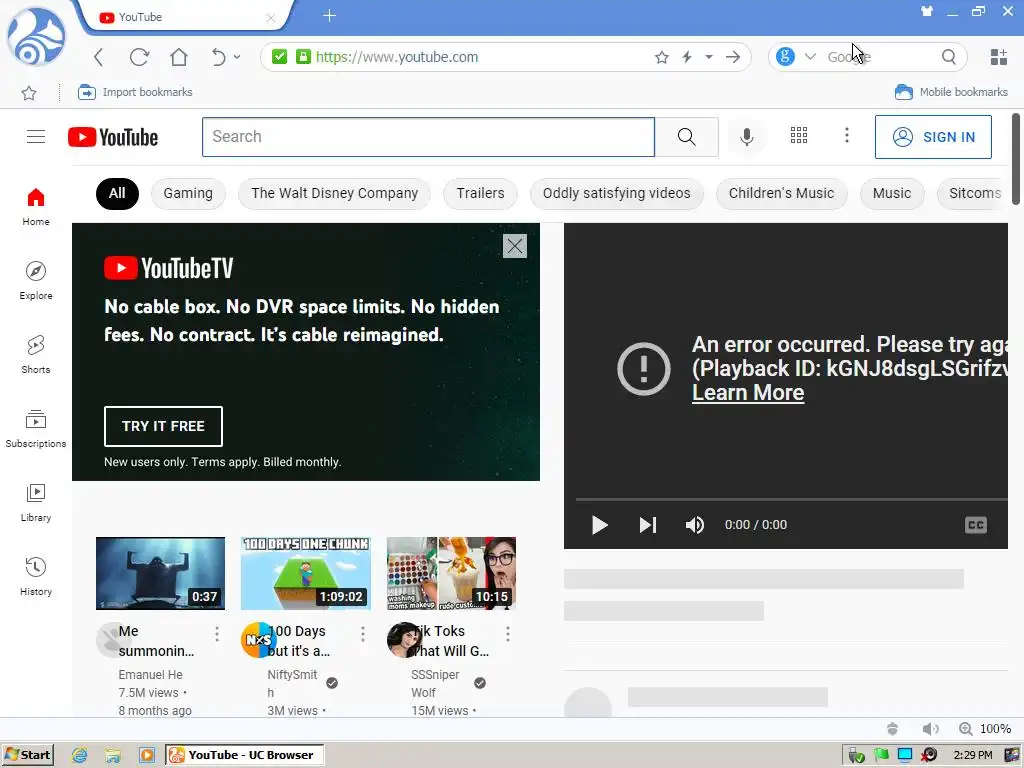Click the SIGN IN button
This screenshot has height=768, width=1024.
pyautogui.click(x=933, y=137)
